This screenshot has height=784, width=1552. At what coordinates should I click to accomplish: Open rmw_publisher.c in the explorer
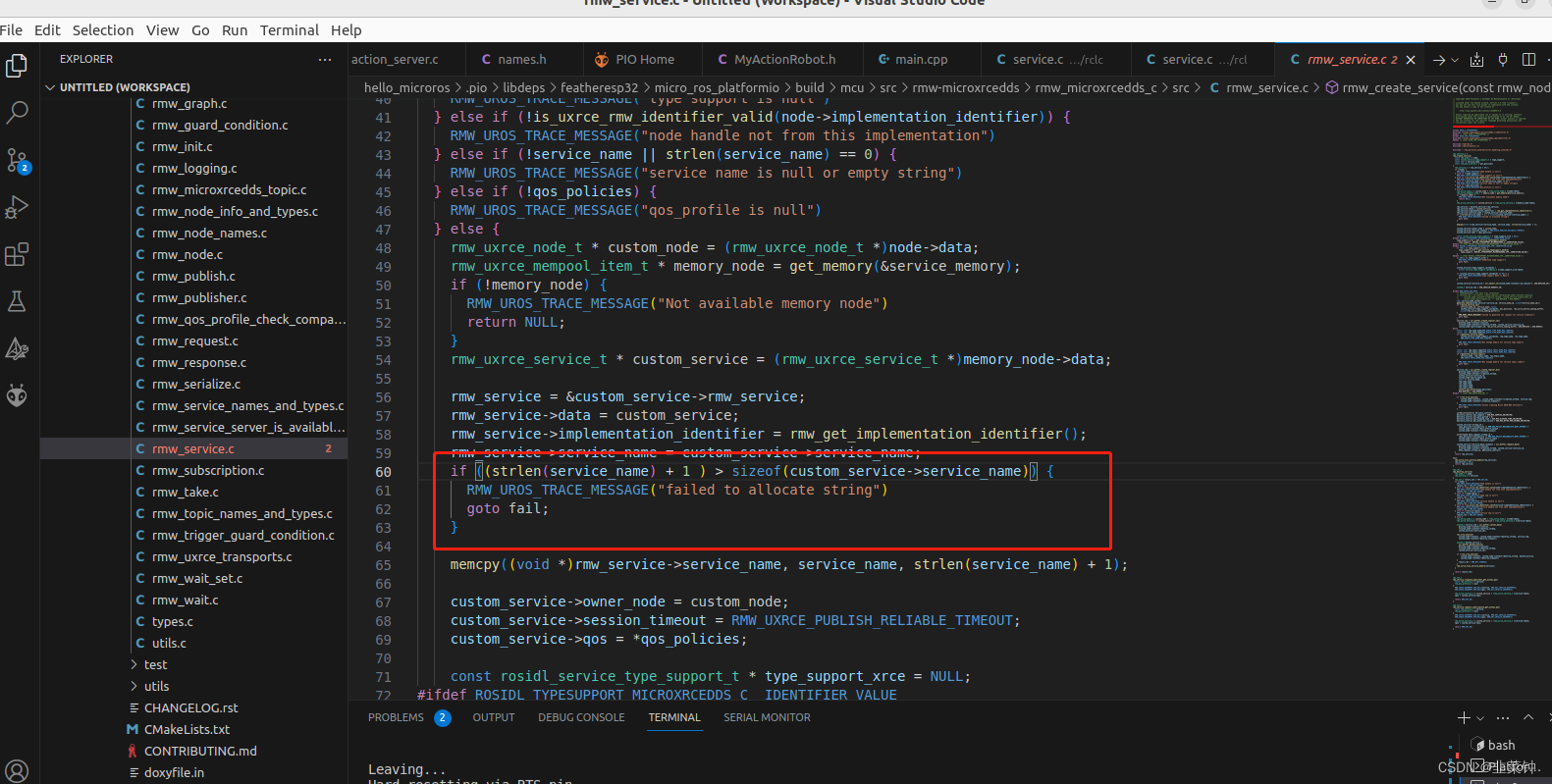pyautogui.click(x=199, y=298)
